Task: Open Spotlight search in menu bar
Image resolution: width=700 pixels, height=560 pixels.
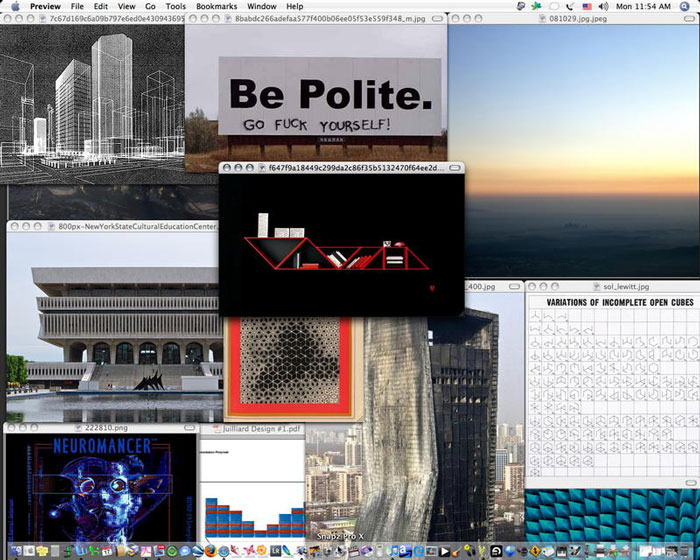Action: coord(684,6)
